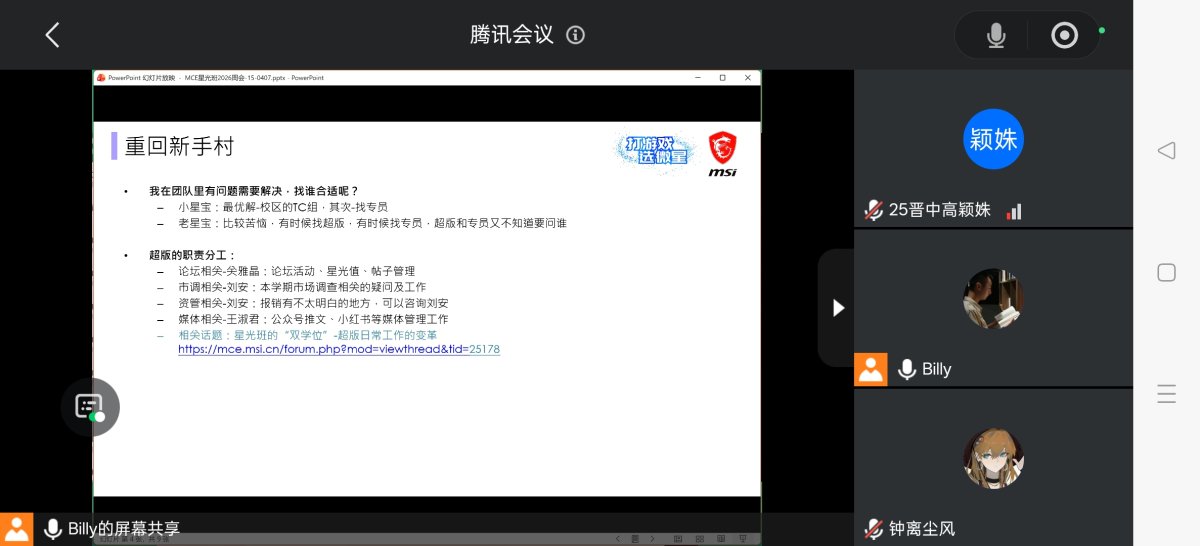Open Android recent apps menu lines
Image resolution: width=1200 pixels, height=546 pixels.
coord(1166,394)
